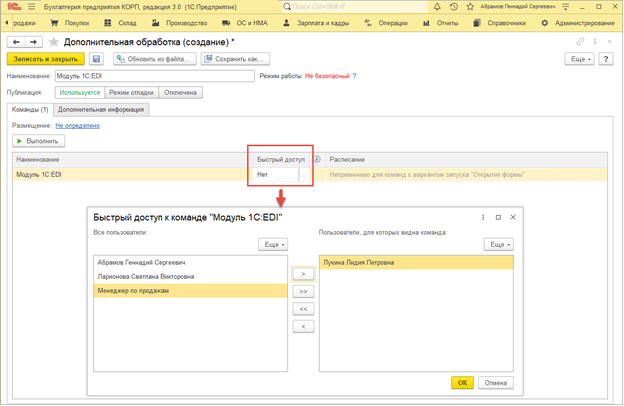
Task: Open dialog's three-dot menu icon
Action: click(483, 217)
